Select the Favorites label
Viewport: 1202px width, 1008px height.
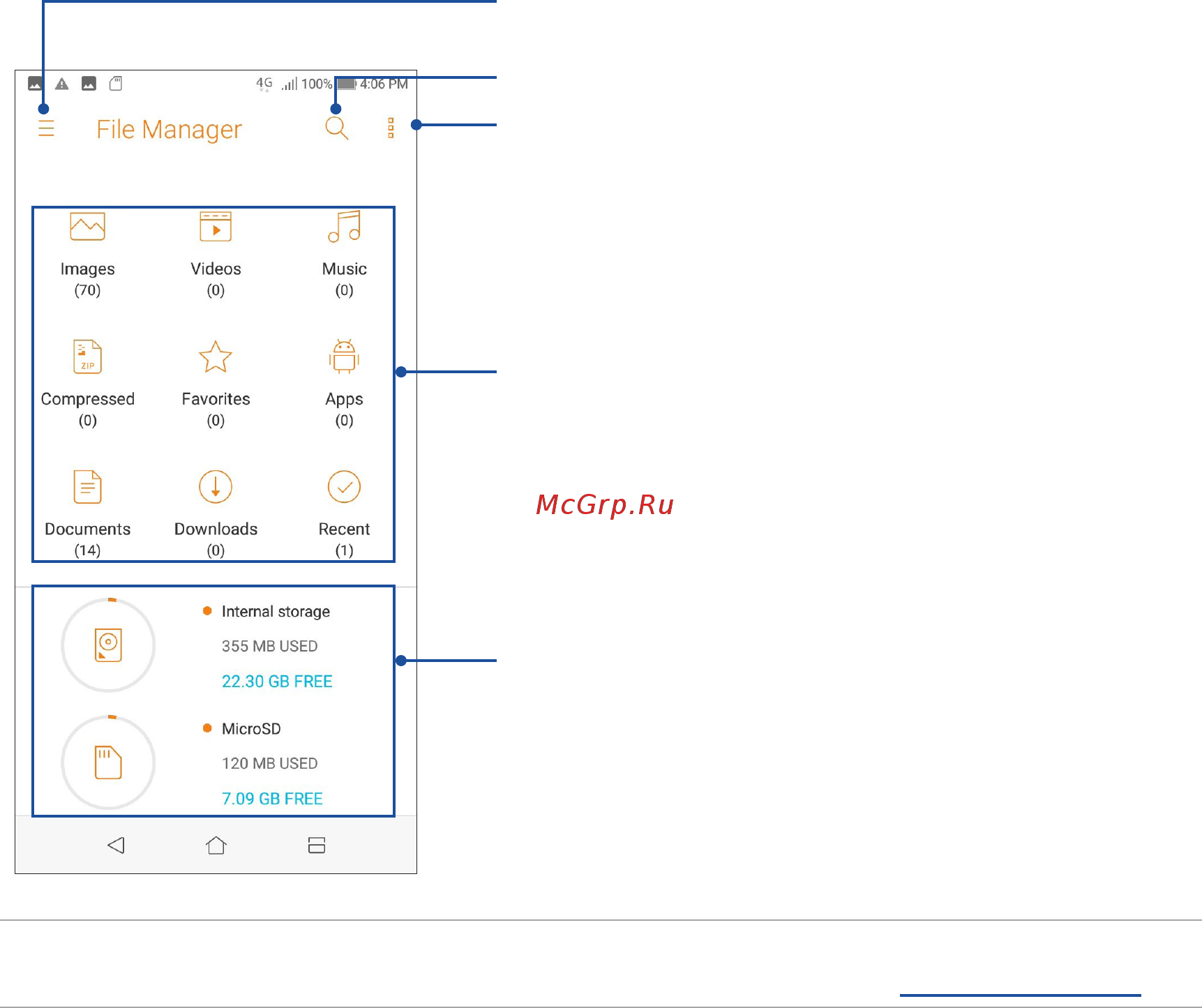[x=216, y=399]
